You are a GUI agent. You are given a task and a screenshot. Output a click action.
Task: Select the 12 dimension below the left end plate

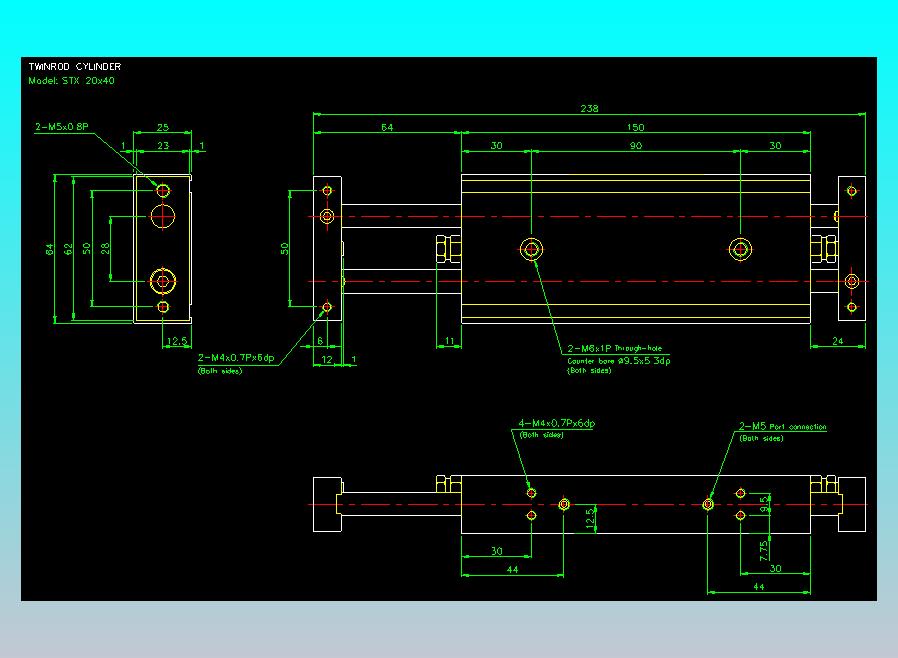click(x=327, y=360)
